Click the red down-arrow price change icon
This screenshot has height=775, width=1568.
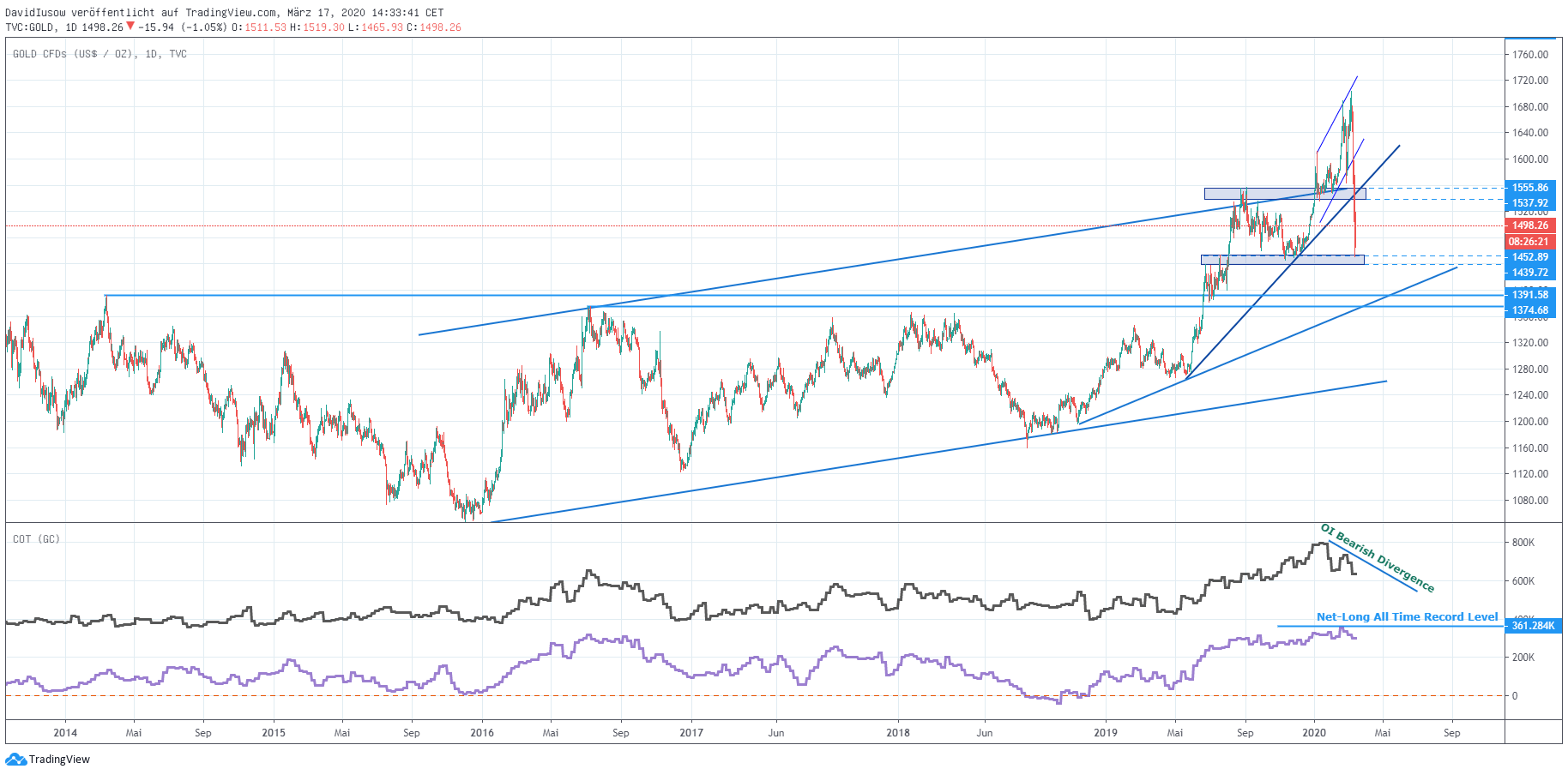pyautogui.click(x=130, y=27)
